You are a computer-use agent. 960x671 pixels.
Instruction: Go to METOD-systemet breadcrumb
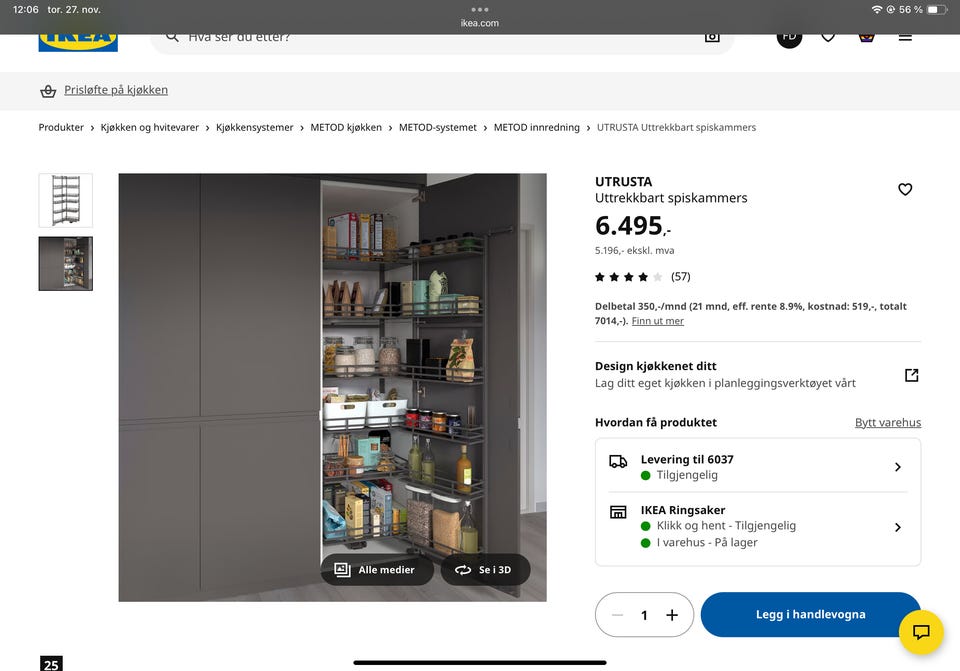[x=438, y=127]
